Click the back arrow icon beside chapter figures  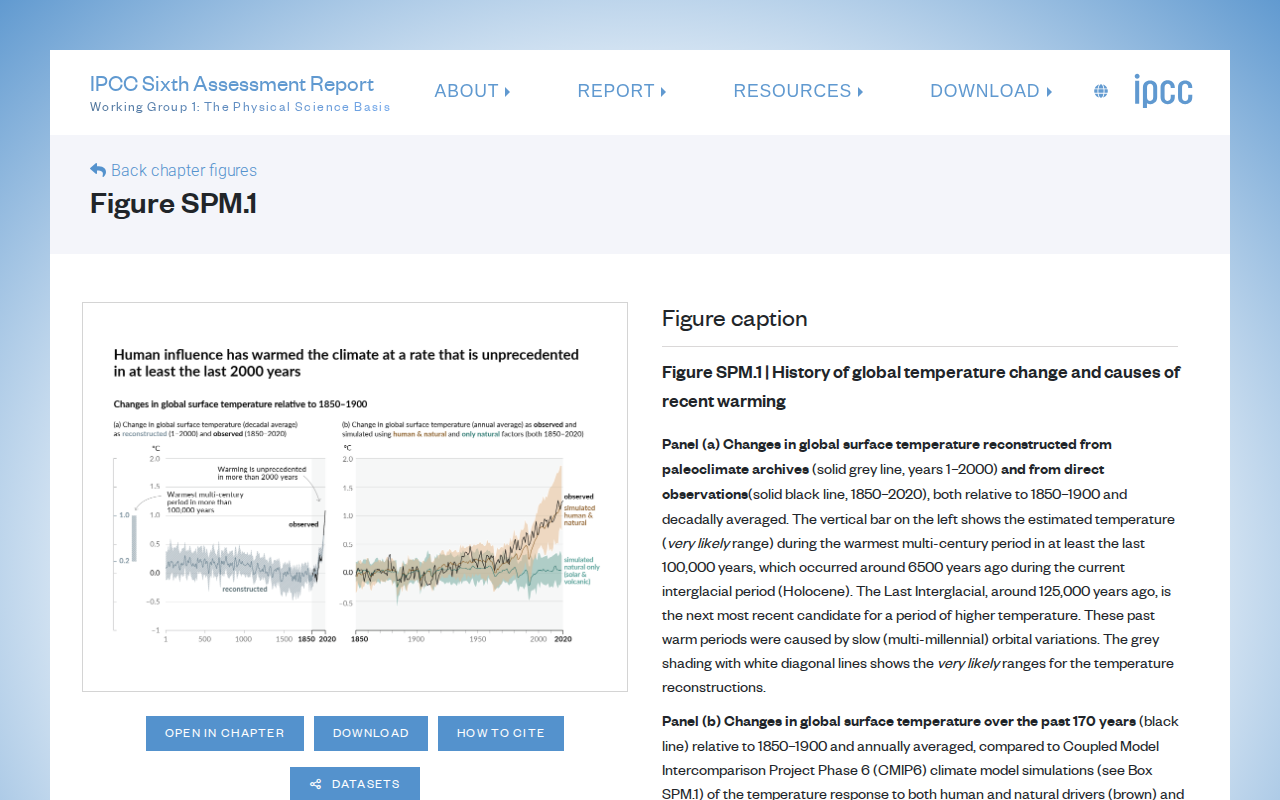(x=98, y=170)
